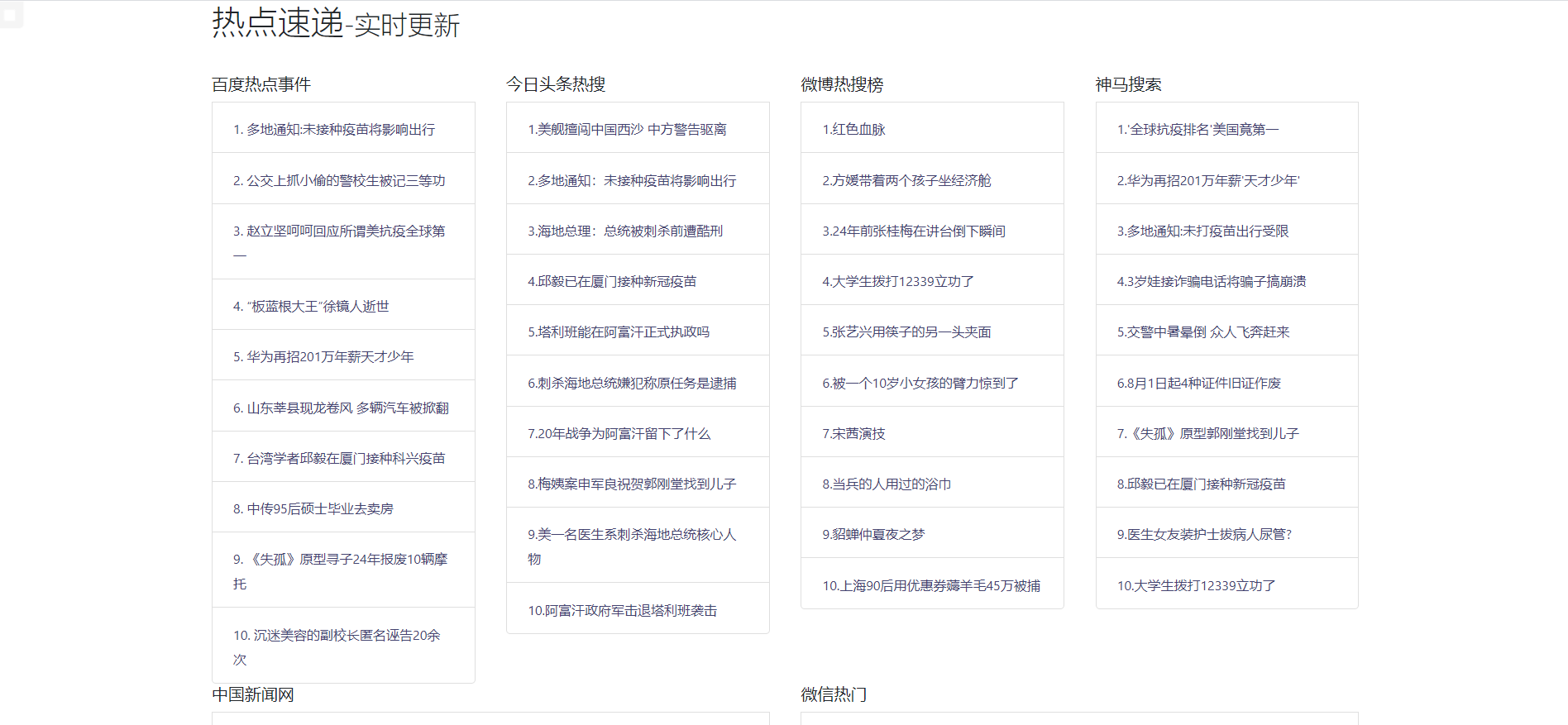Click '沉迷美容的副校长匿名诬告20余次'
Screen dimensions: 1568x725
click(337, 647)
